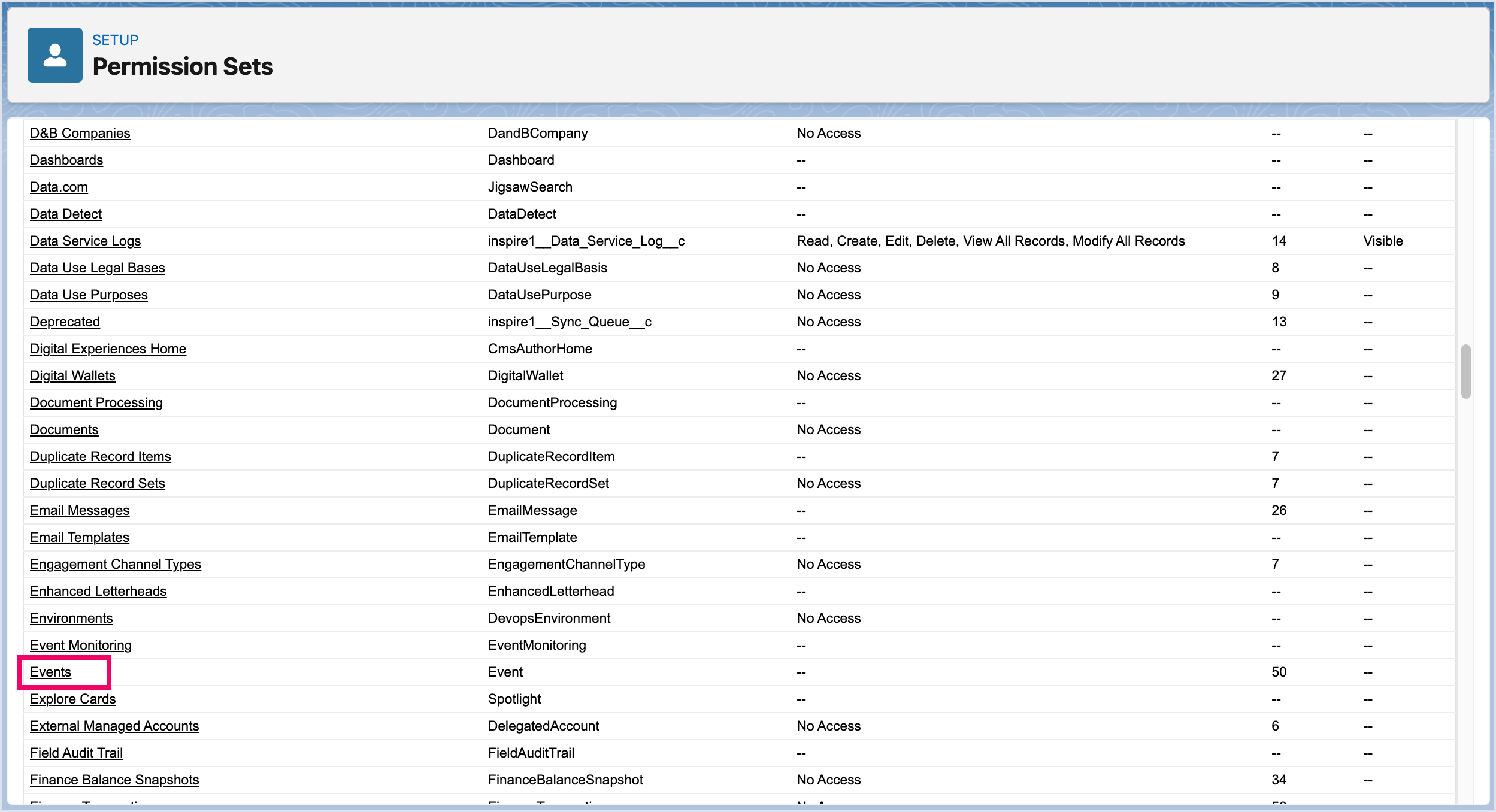This screenshot has height=812, width=1496.
Task: Open Duplicate Record Sets link
Action: click(x=97, y=483)
